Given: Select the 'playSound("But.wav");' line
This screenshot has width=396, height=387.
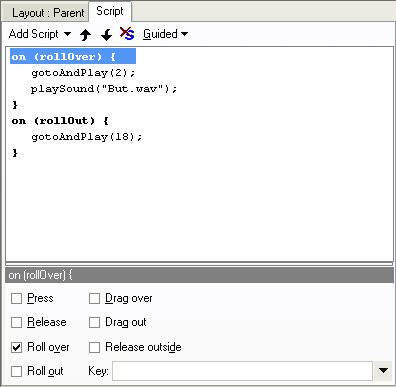Looking at the screenshot, I should (104, 89).
